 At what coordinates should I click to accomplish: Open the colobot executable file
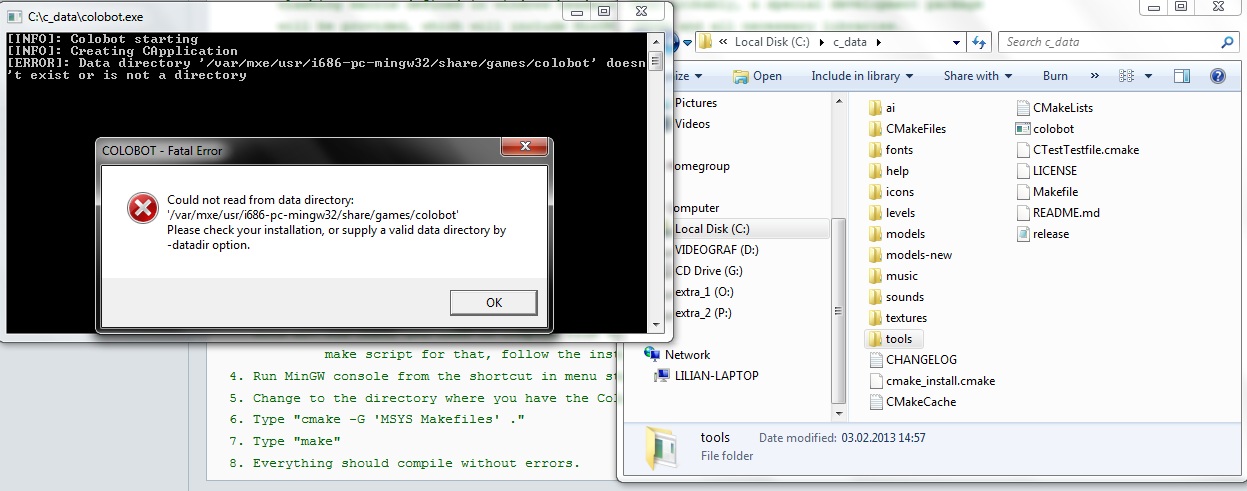click(1023, 129)
